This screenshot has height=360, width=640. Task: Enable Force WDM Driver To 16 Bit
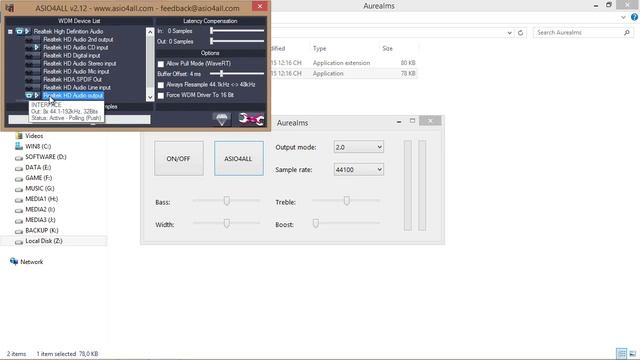coord(161,96)
